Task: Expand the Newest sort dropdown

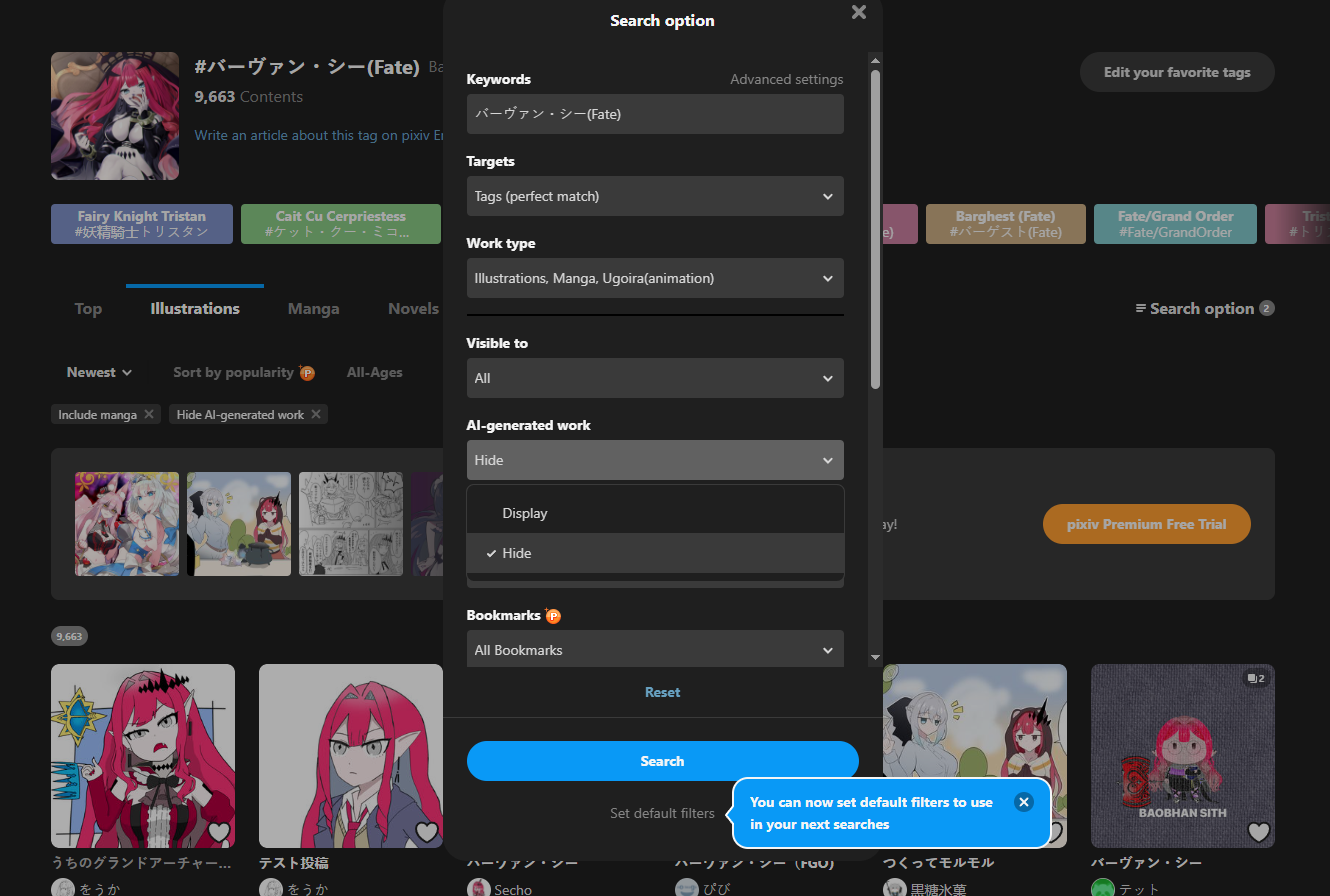Action: click(99, 372)
